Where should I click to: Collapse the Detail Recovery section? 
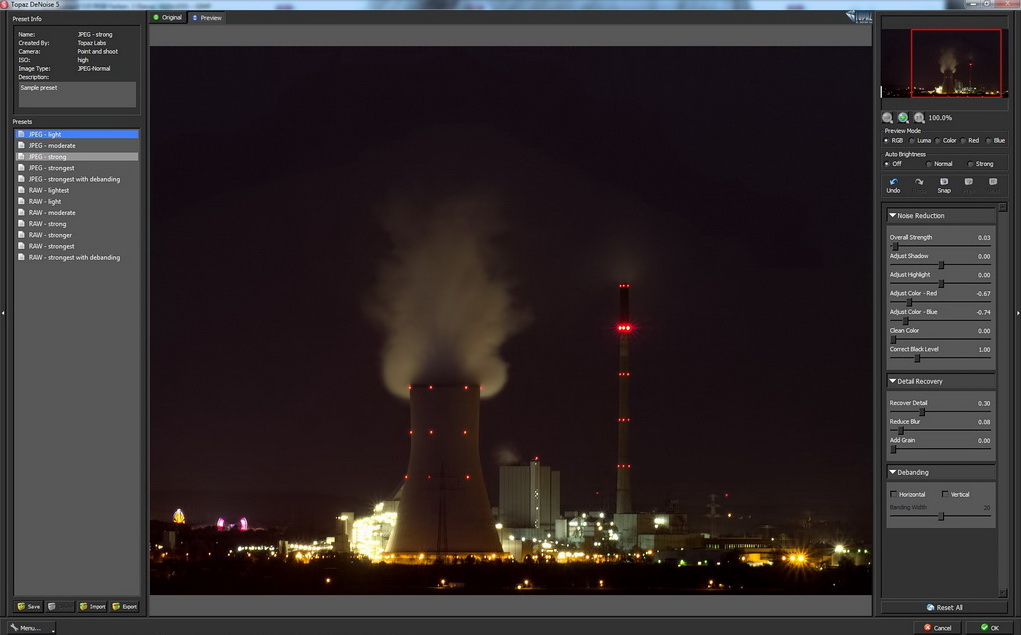point(893,381)
